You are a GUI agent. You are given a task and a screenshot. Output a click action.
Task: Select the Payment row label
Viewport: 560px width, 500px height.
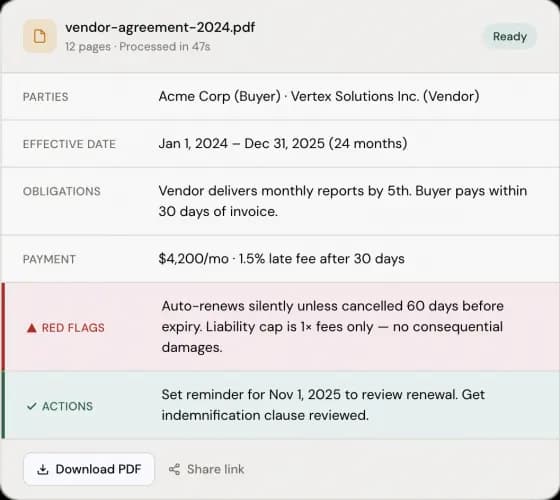pos(49,259)
